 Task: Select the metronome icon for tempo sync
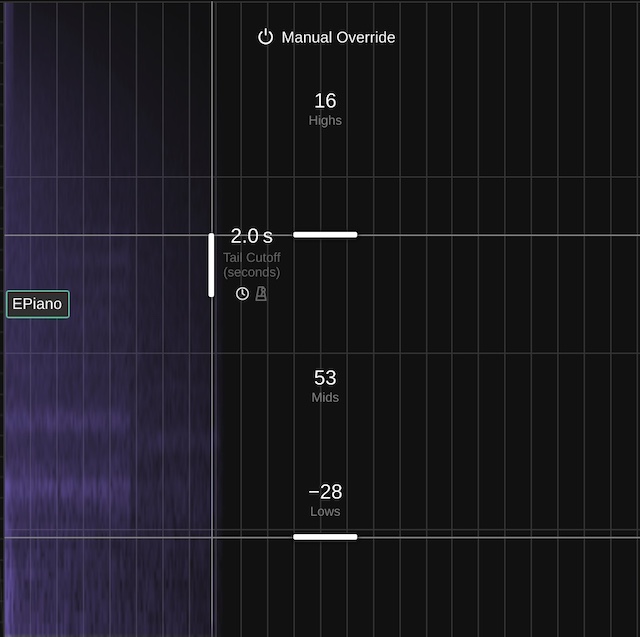pyautogui.click(x=261, y=293)
